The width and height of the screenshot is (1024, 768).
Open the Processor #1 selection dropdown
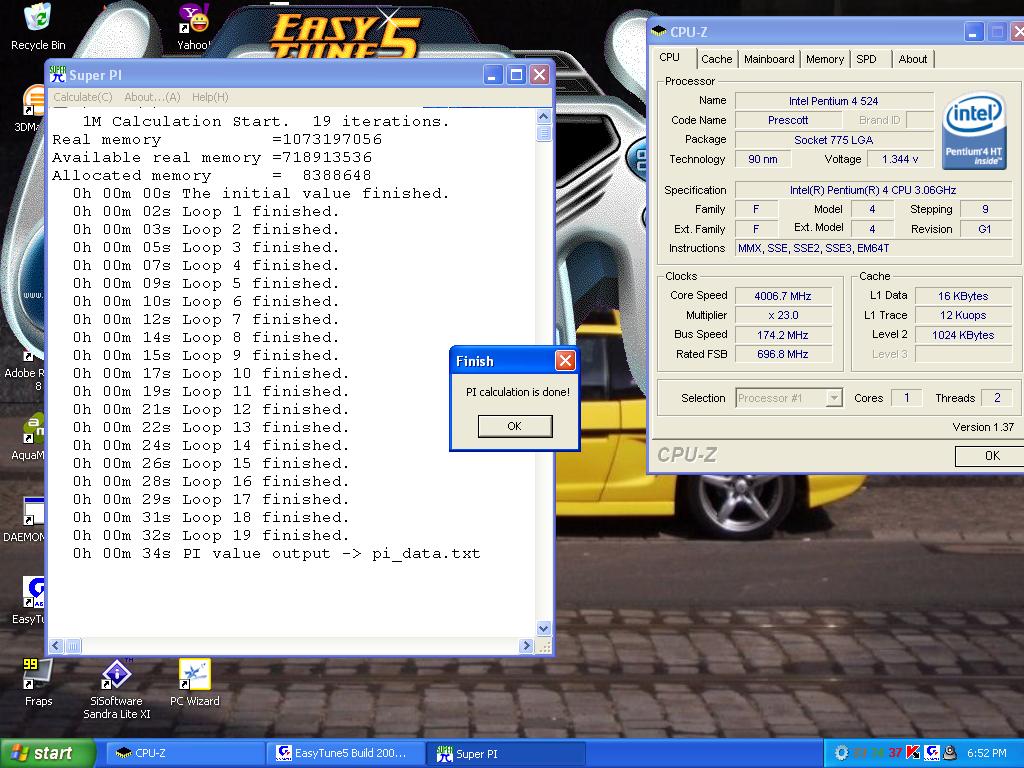coord(834,398)
